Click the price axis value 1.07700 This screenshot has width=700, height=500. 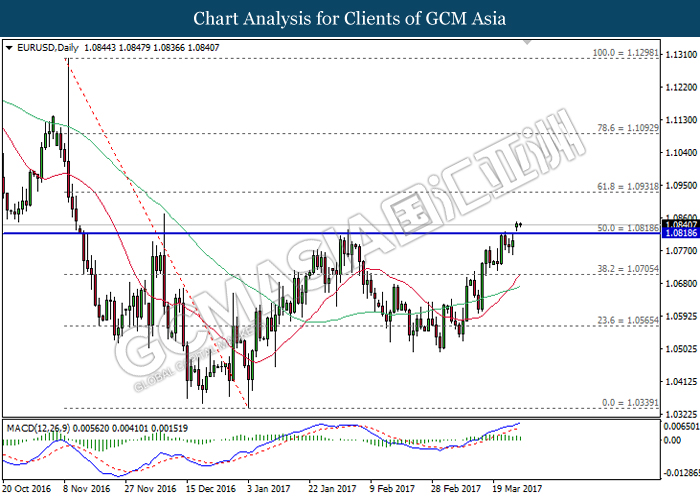(681, 251)
